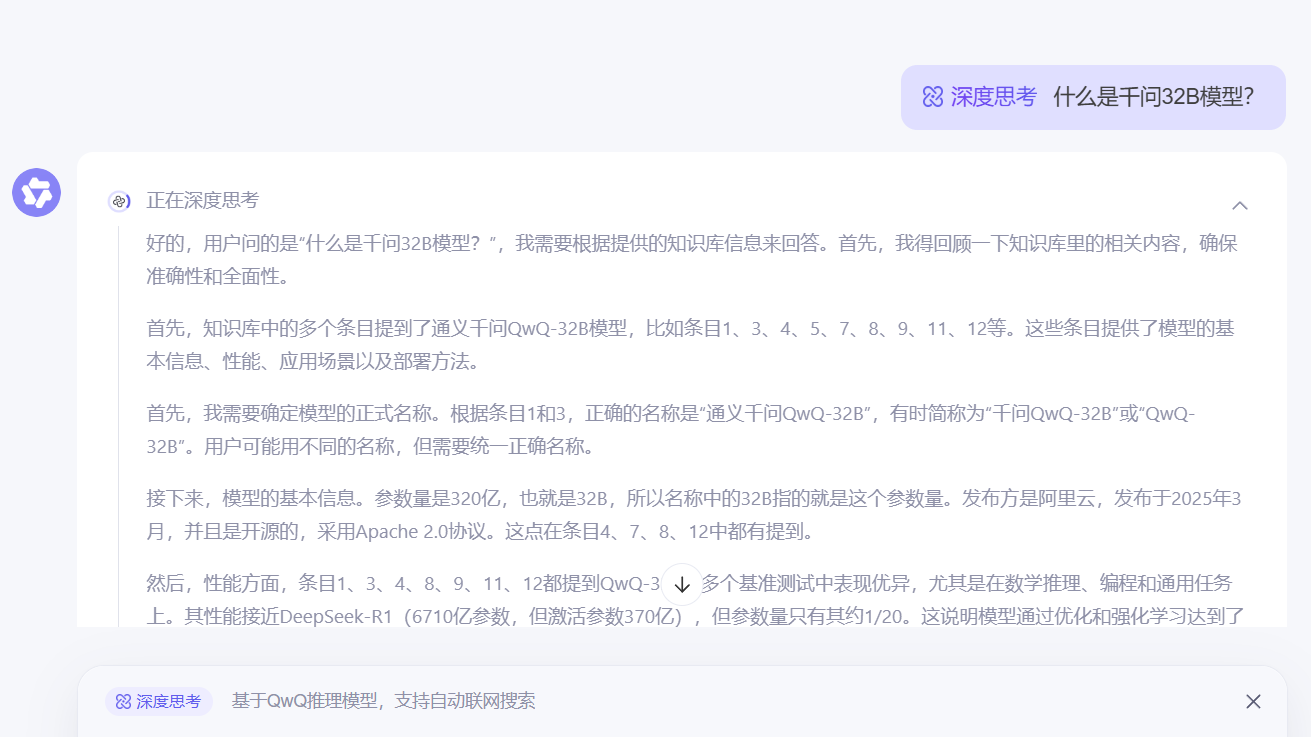Click the Tongyi assistant avatar icon
The width and height of the screenshot is (1311, 737).
[x=36, y=192]
